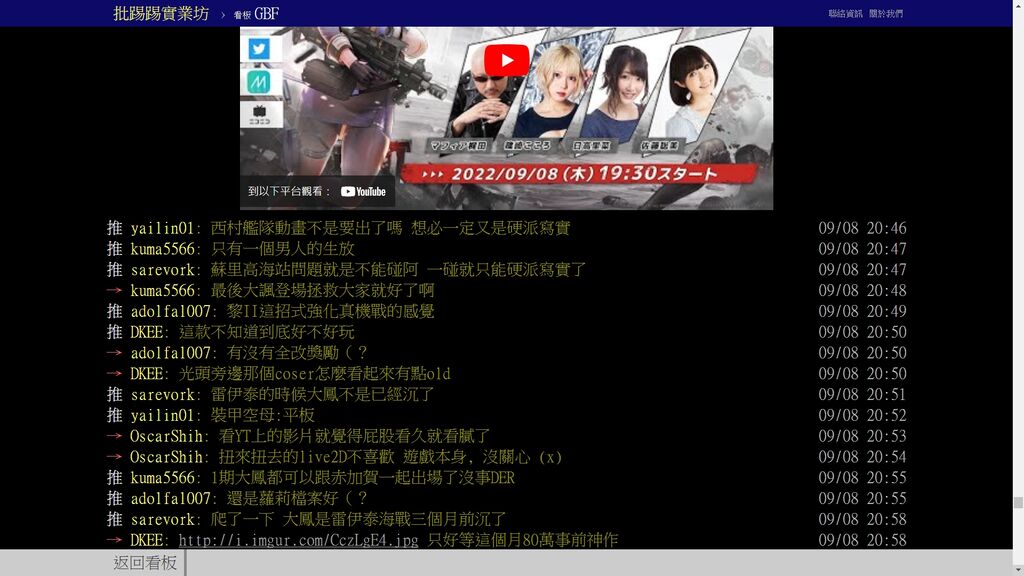Click the timestamp 09/08 20:53
This screenshot has width=1024, height=576.
click(x=862, y=436)
